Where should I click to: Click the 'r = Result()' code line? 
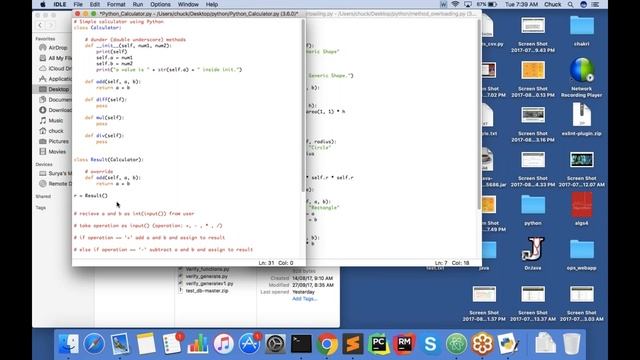tap(91, 196)
